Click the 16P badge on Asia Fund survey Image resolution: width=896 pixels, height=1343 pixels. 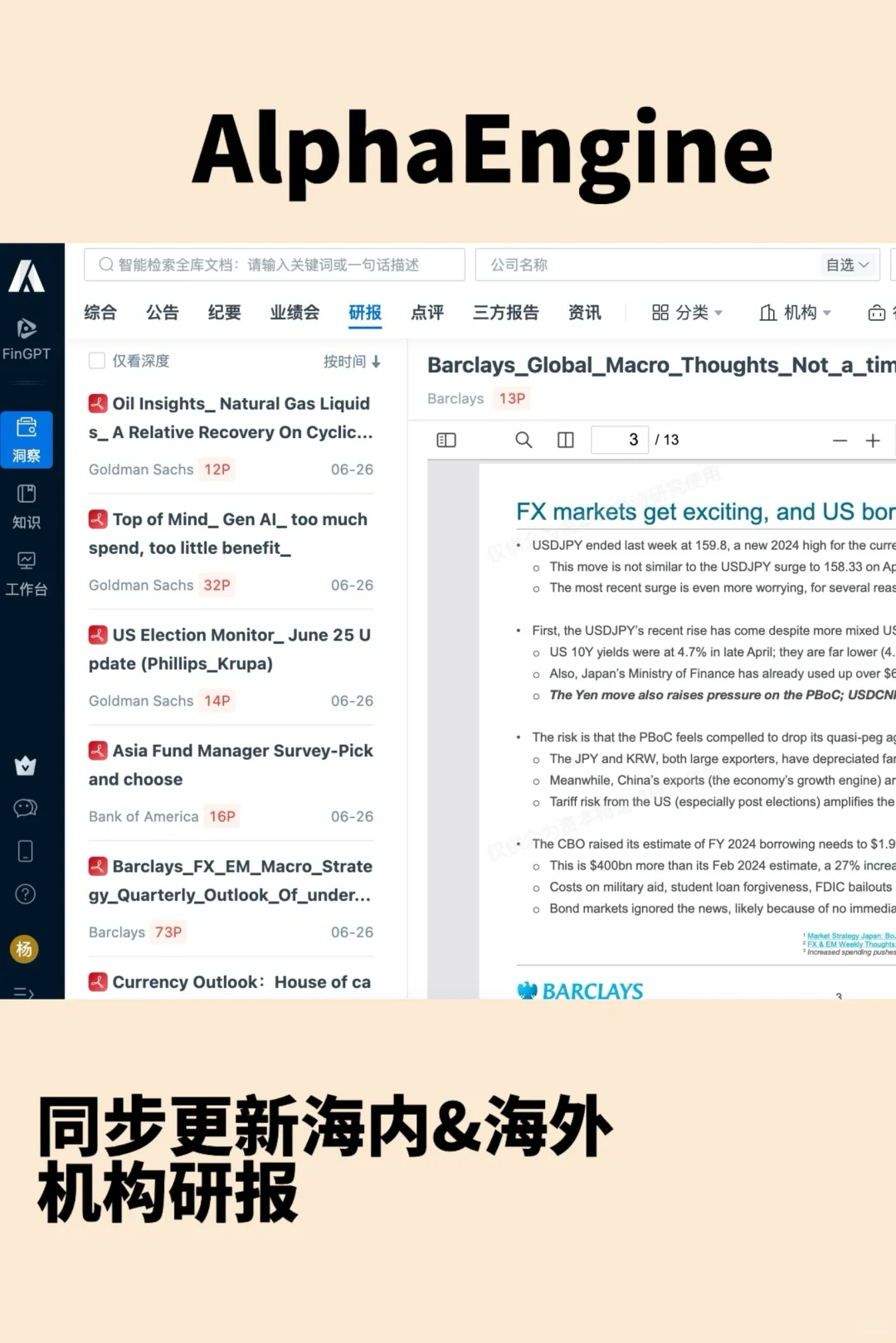(x=222, y=817)
